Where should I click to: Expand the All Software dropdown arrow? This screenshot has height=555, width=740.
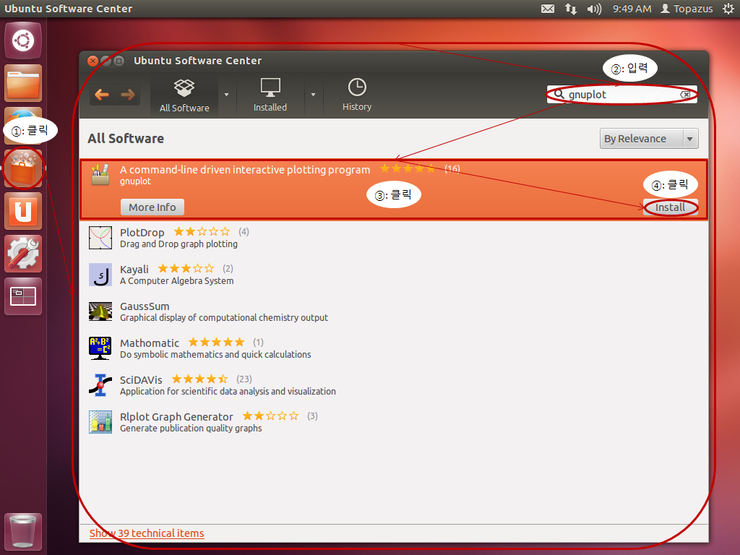227,95
